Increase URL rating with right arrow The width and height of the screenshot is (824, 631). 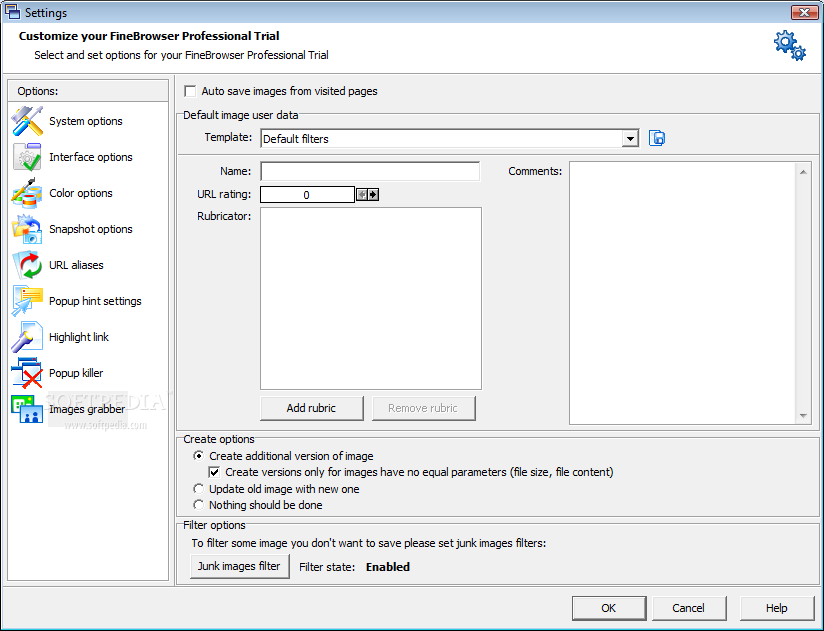pos(374,195)
